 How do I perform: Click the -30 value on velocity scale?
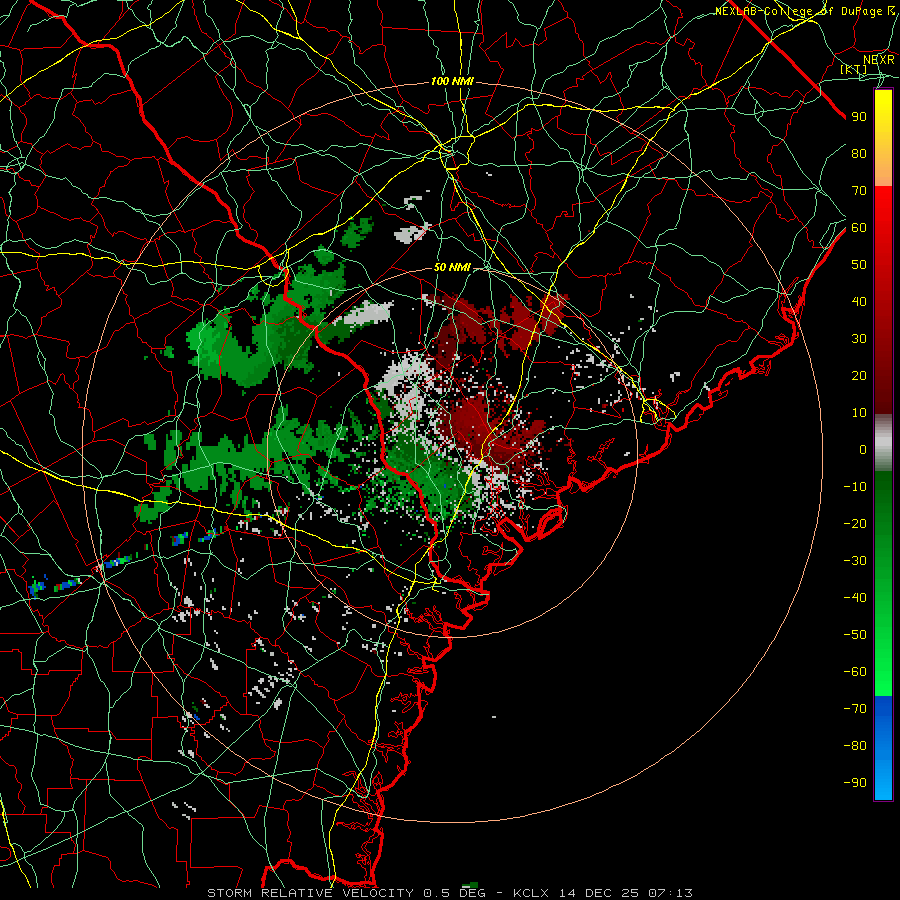tap(855, 561)
